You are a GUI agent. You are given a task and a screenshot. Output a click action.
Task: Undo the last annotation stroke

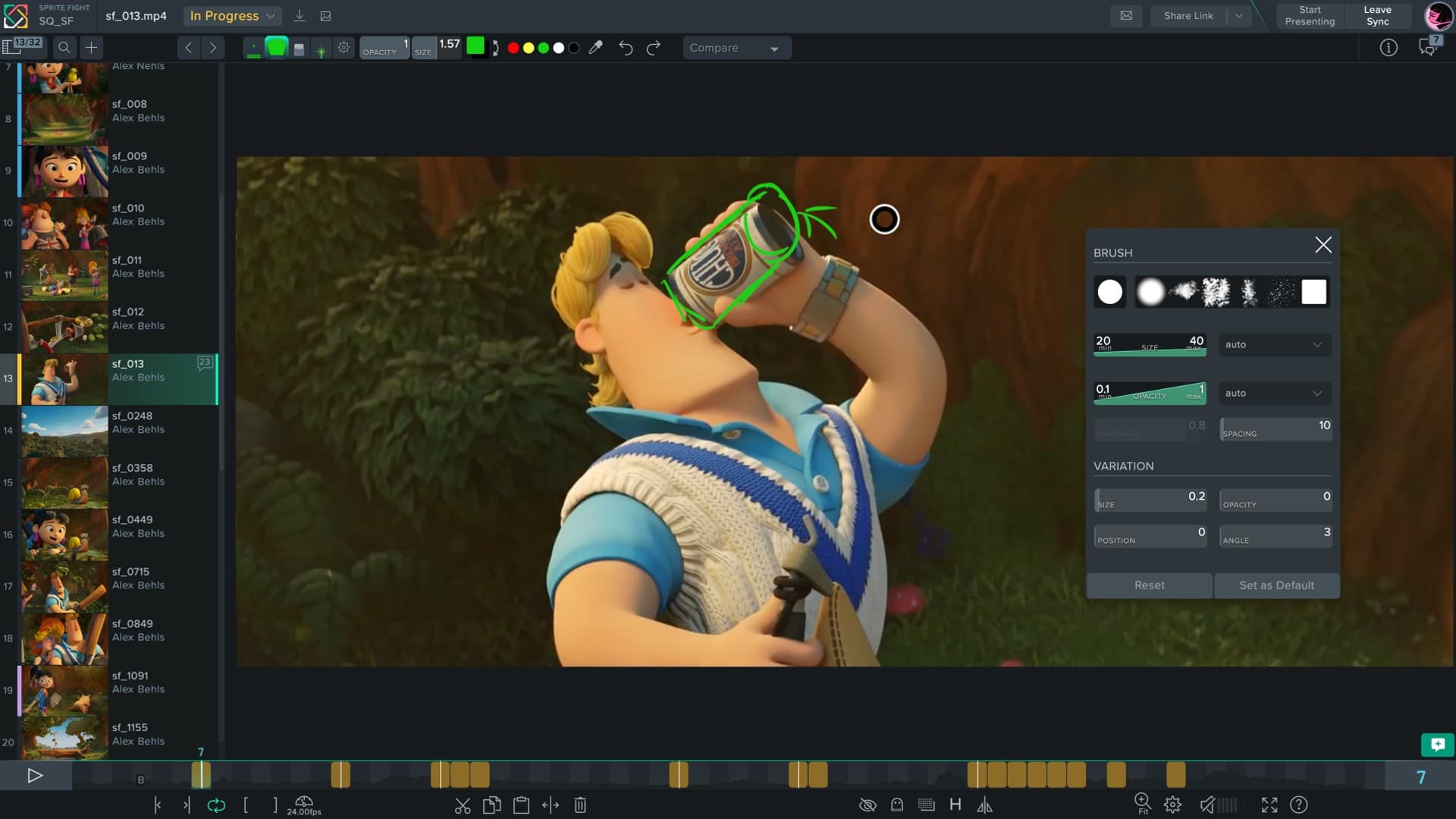coord(626,48)
